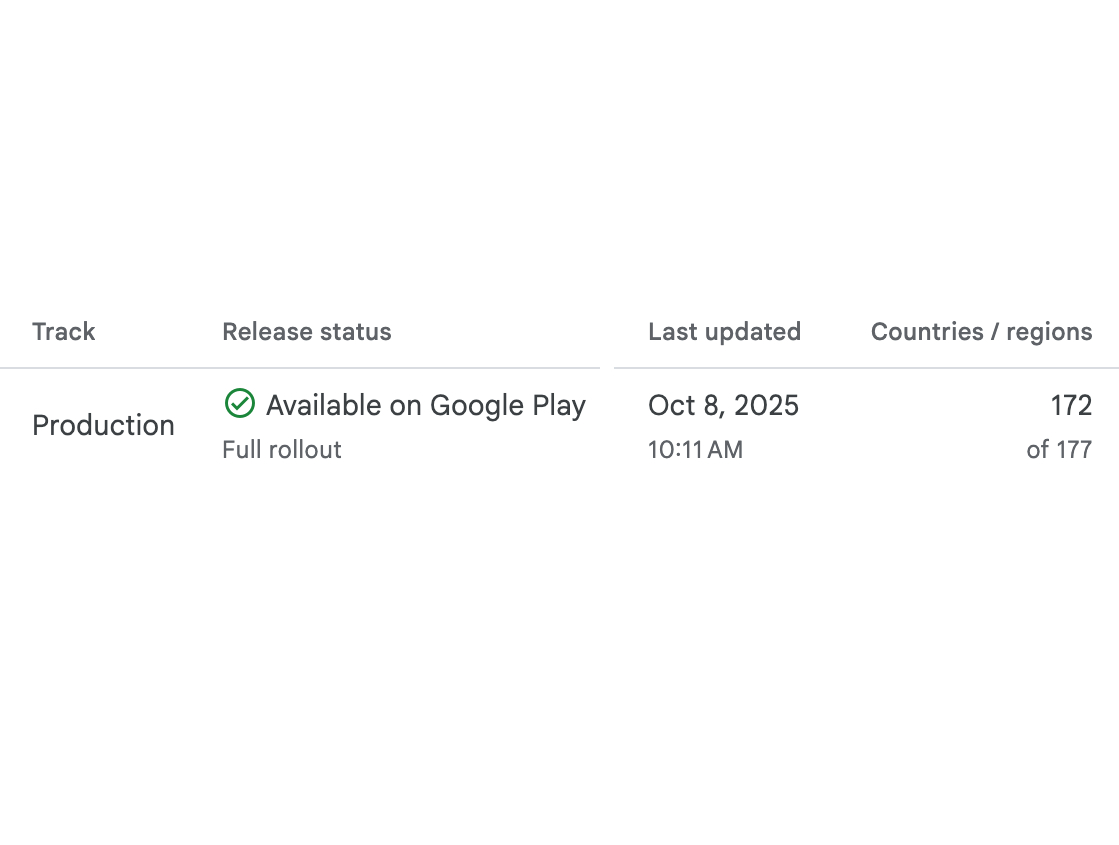Click the Full rollout subtext
Image resolution: width=1119 pixels, height=845 pixels.
click(x=282, y=450)
